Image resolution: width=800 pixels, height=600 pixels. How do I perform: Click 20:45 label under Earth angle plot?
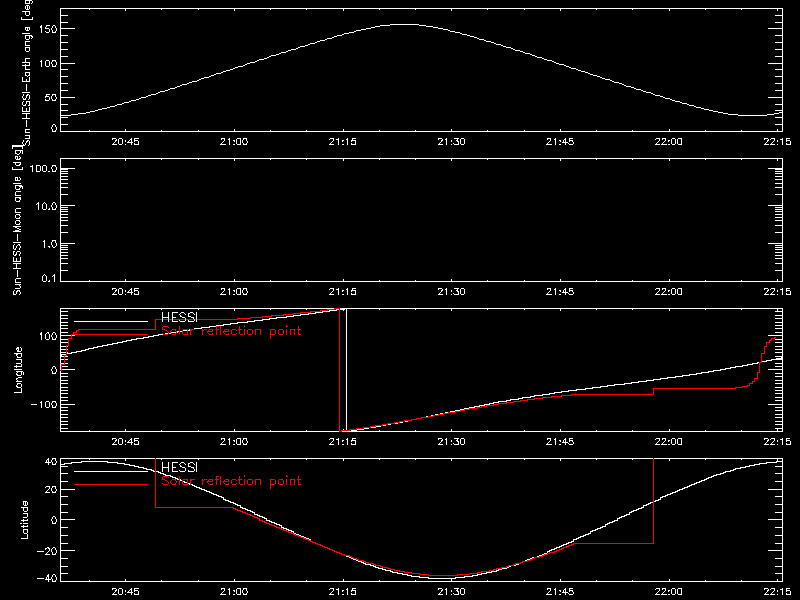coord(126,142)
